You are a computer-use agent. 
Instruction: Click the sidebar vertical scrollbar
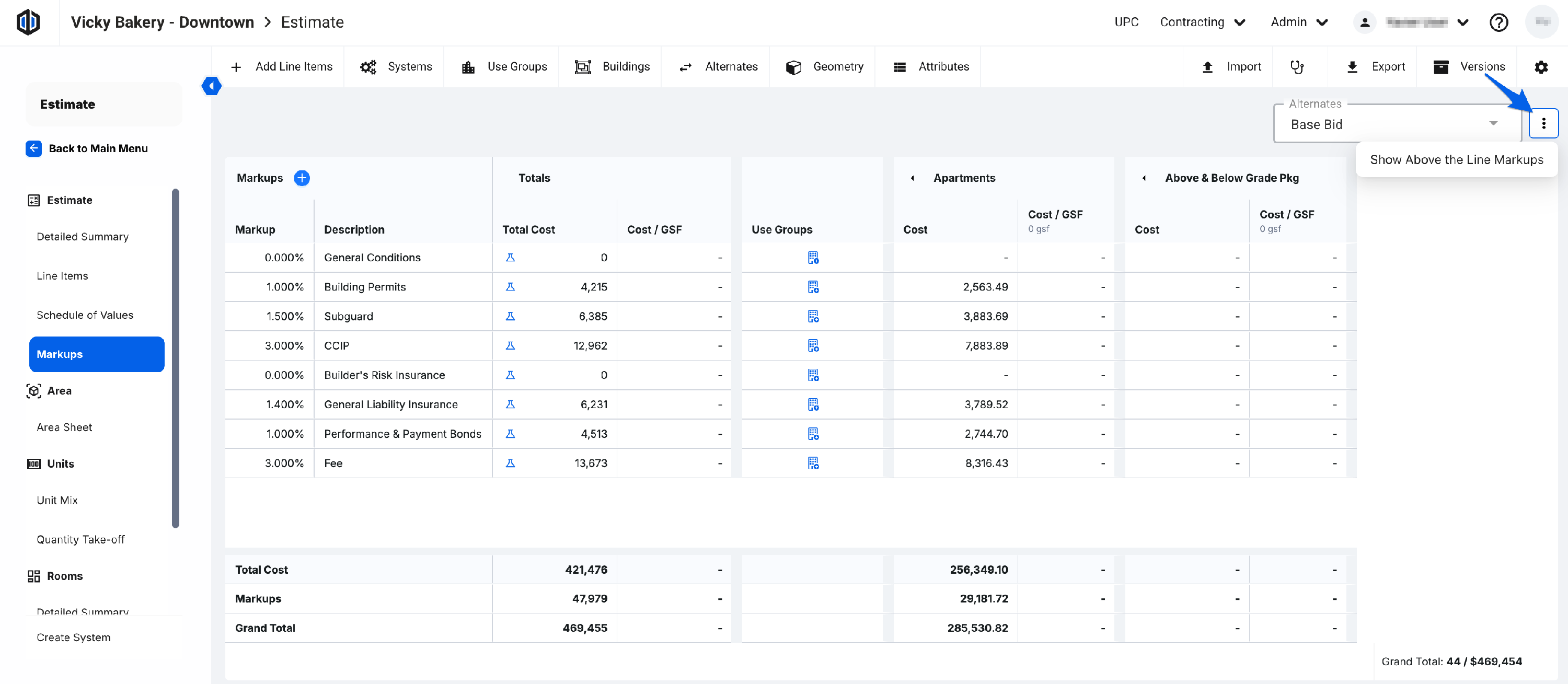pos(176,358)
